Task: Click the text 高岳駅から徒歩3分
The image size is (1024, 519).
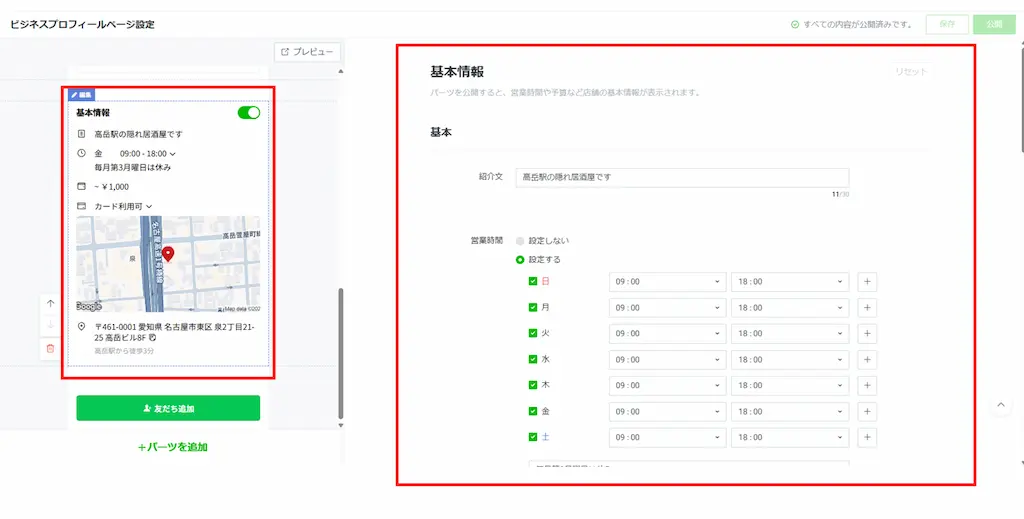Action: point(124,351)
